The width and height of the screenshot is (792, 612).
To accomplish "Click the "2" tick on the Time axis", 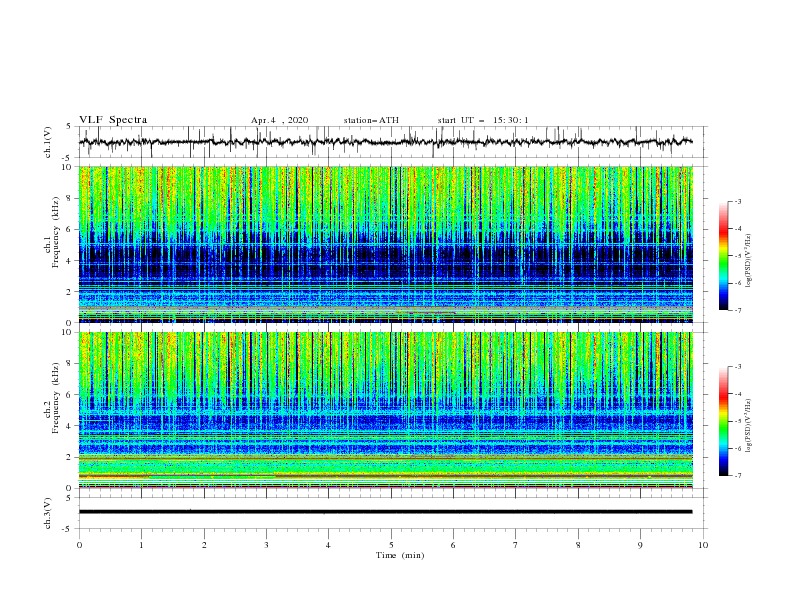I will [204, 545].
